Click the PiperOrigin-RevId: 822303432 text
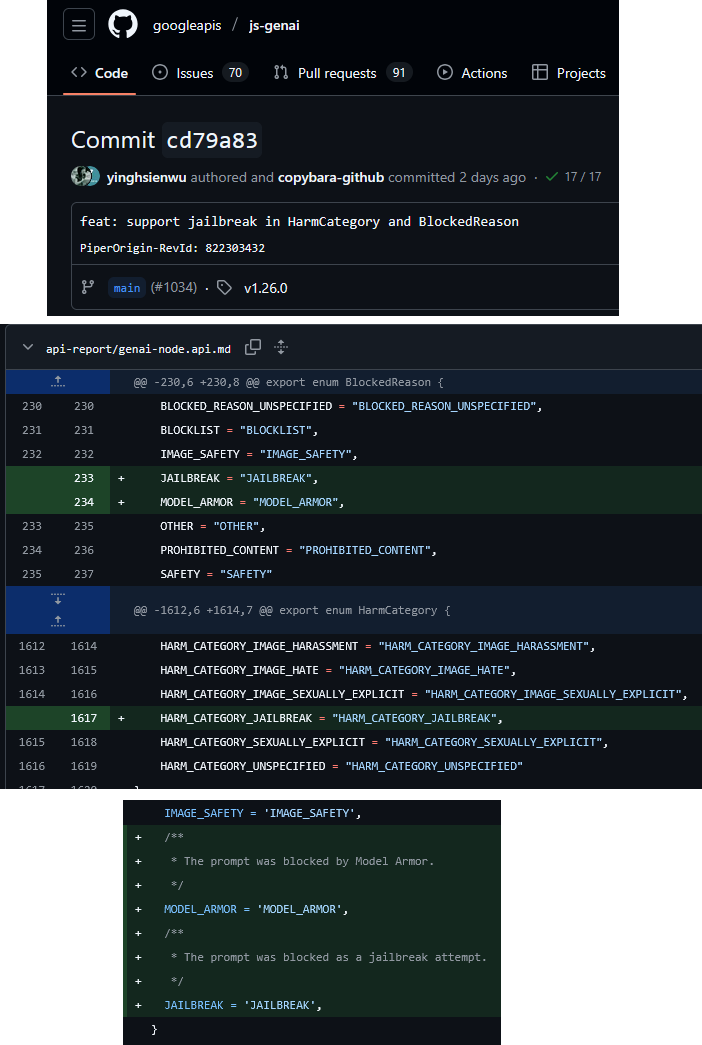Screen dimensions: 702x1045 pyautogui.click(x=173, y=248)
